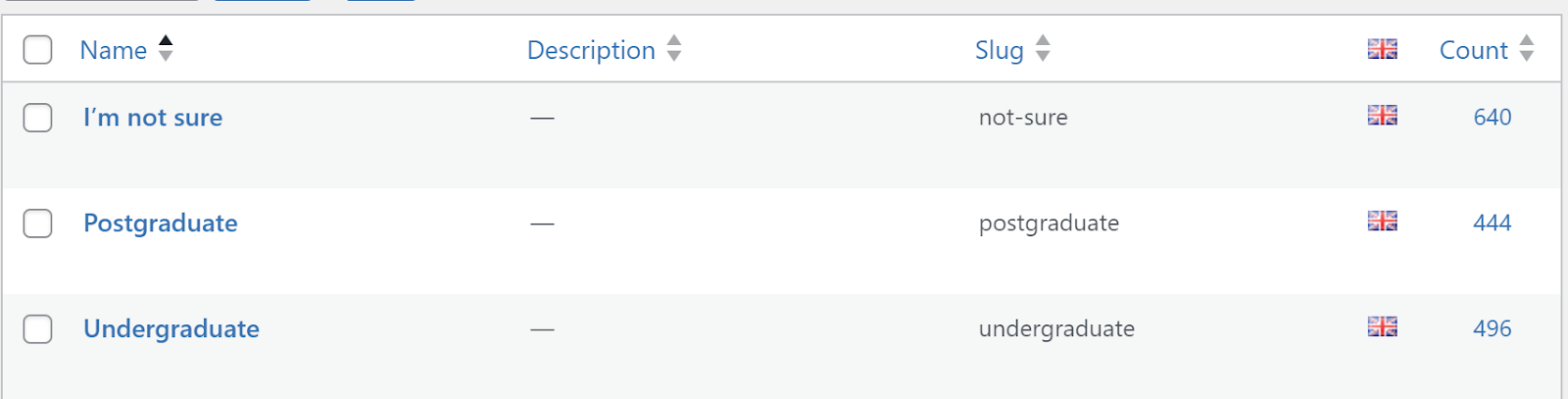Click the sort arrows next to Description
The height and width of the screenshot is (399, 1568).
(674, 48)
